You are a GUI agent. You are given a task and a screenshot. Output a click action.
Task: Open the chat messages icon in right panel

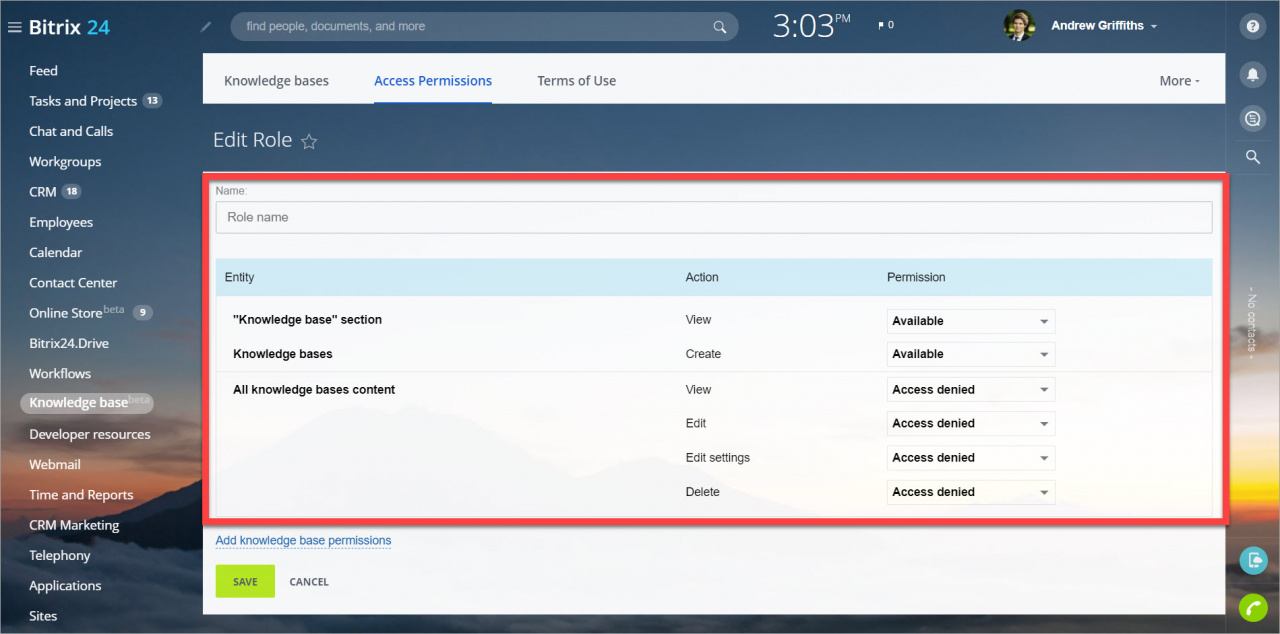(1252, 119)
